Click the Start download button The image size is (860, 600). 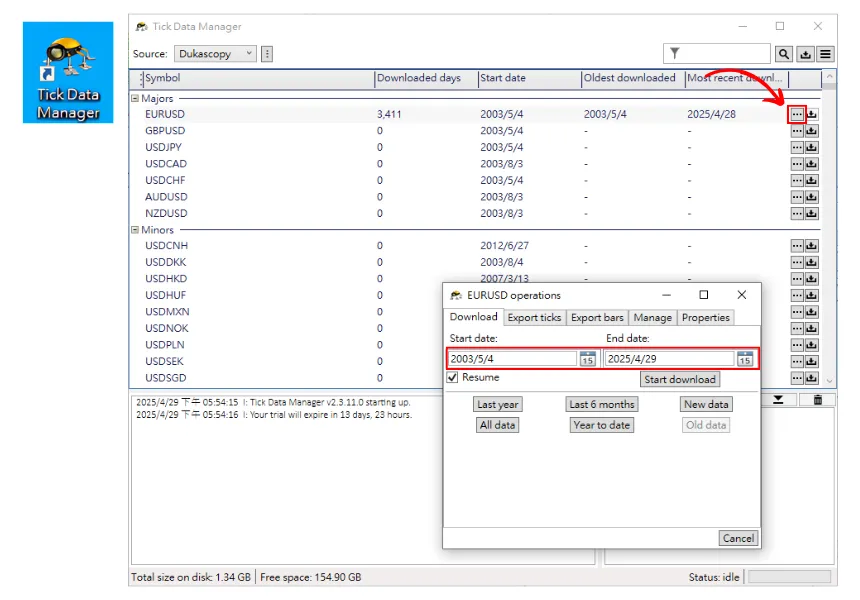coord(680,380)
